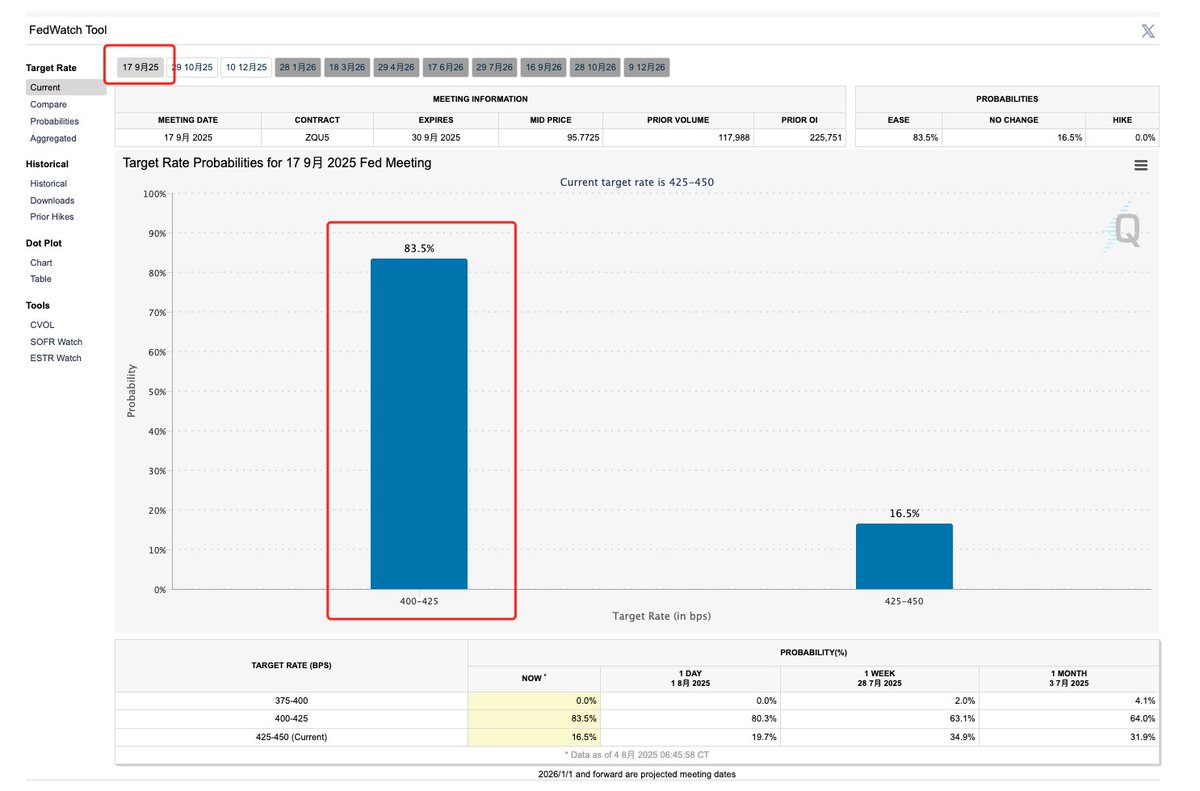This screenshot has height=791, width=1200.
Task: Open the Dot Plot Table link
Action: tap(41, 279)
